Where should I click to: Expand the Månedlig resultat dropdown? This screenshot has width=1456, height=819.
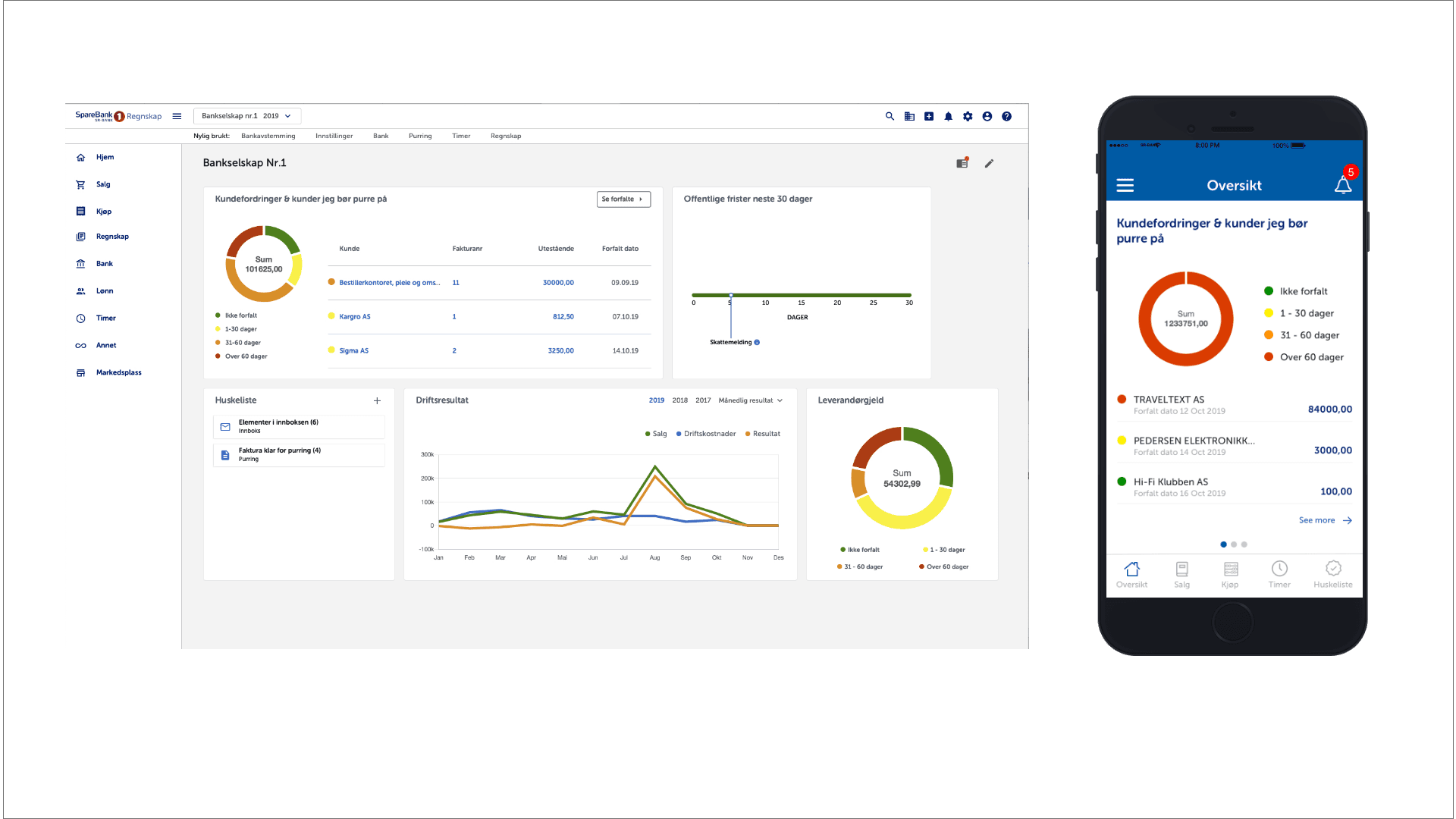(751, 400)
